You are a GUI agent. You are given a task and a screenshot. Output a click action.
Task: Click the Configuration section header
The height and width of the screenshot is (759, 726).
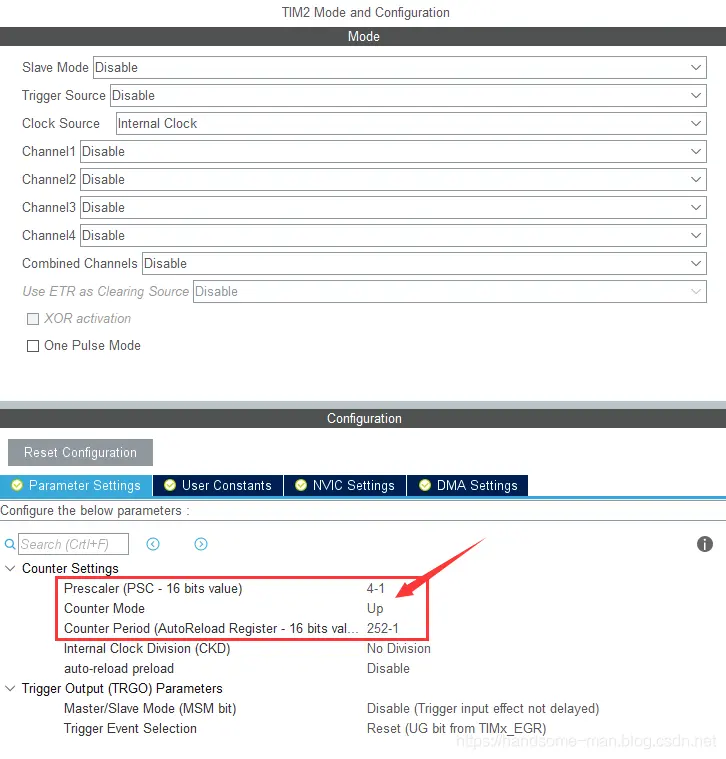363,419
